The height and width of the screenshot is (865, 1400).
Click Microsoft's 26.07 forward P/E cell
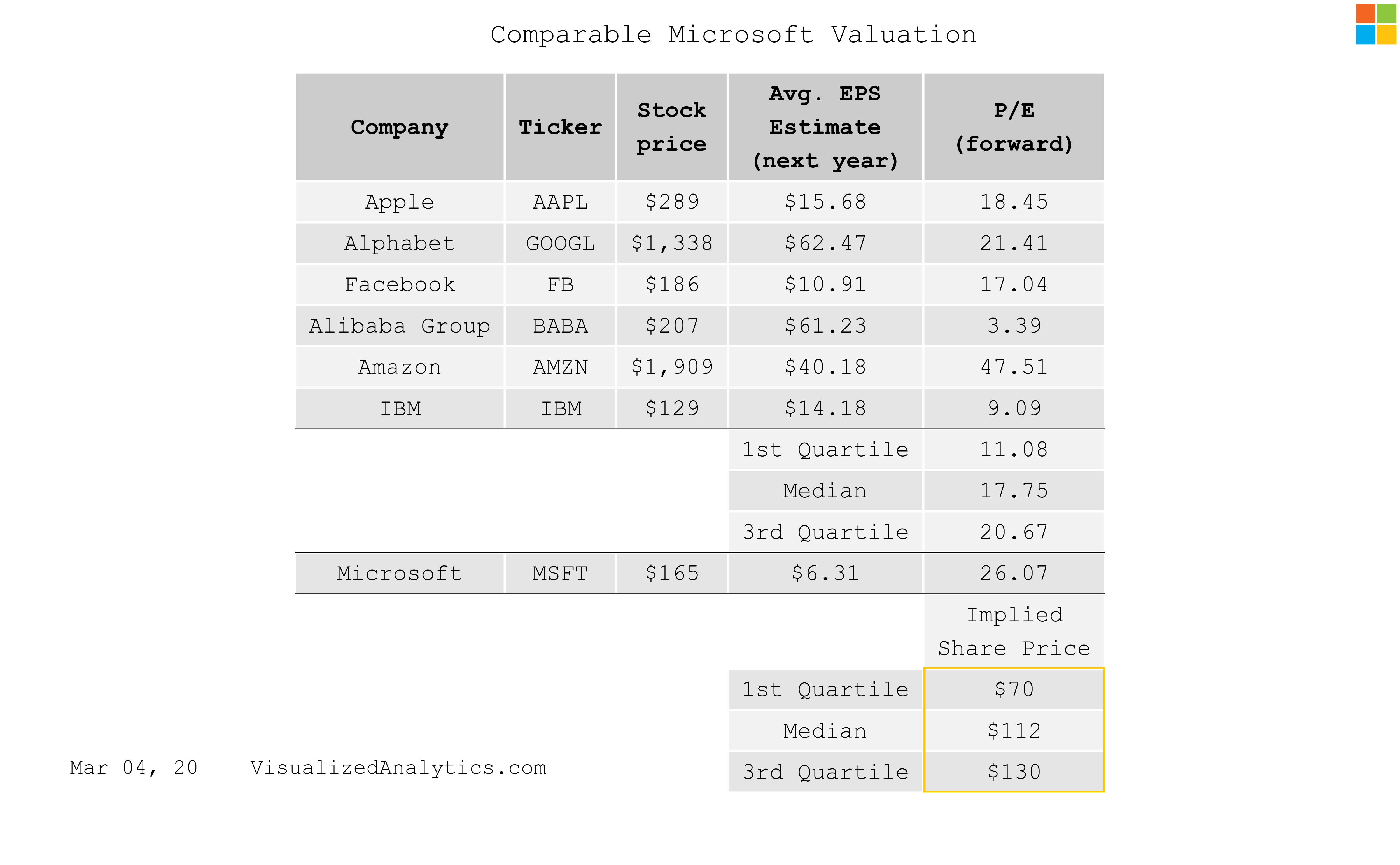tap(1014, 573)
